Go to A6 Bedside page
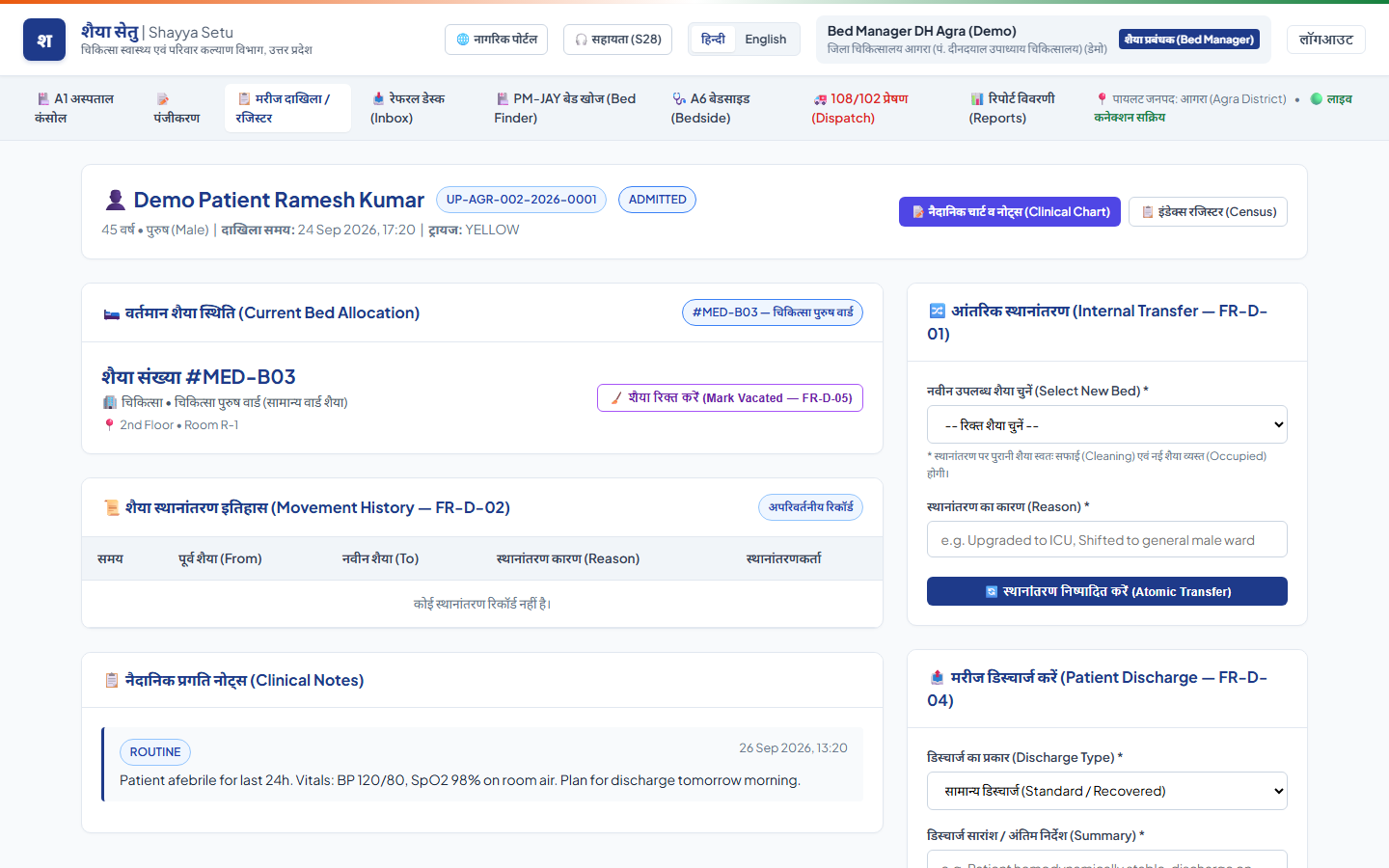 pos(711,108)
